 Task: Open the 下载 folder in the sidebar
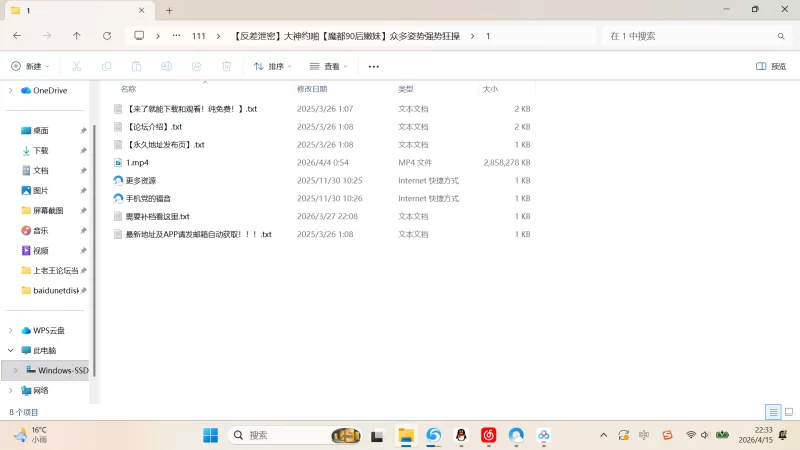(x=41, y=150)
